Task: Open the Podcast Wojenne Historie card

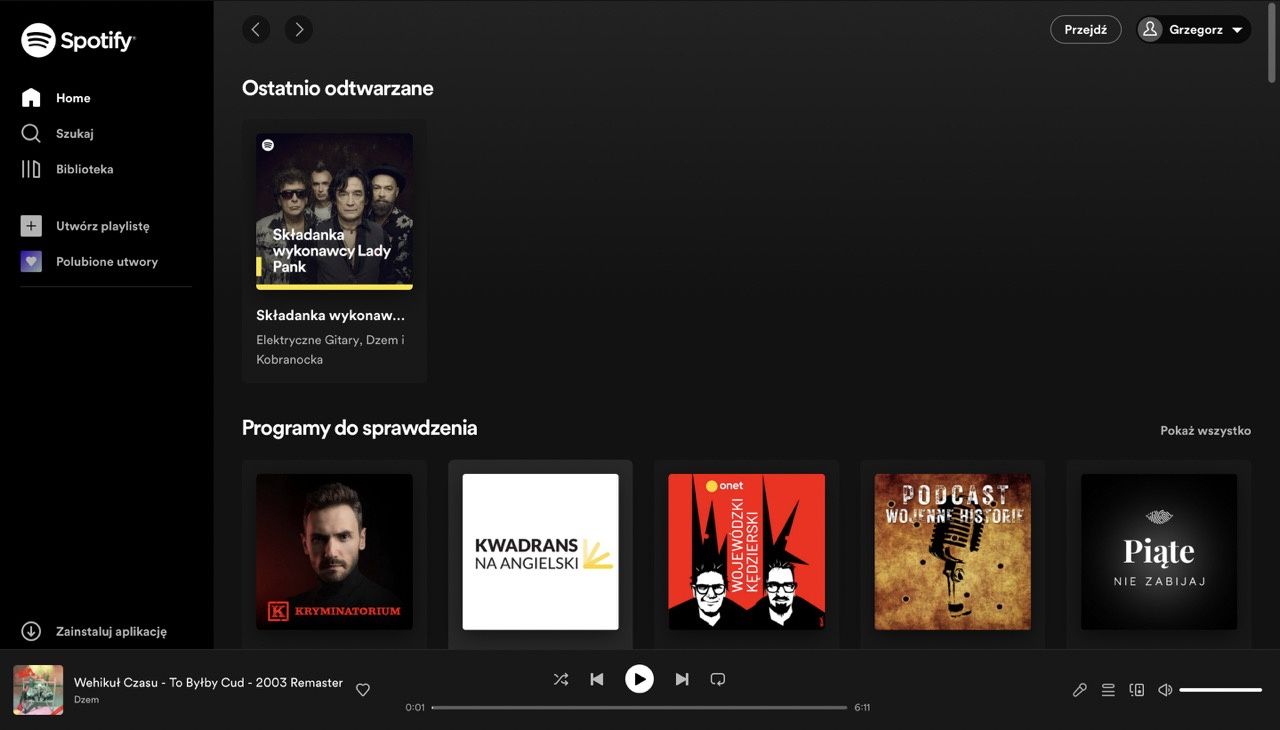Action: point(953,552)
